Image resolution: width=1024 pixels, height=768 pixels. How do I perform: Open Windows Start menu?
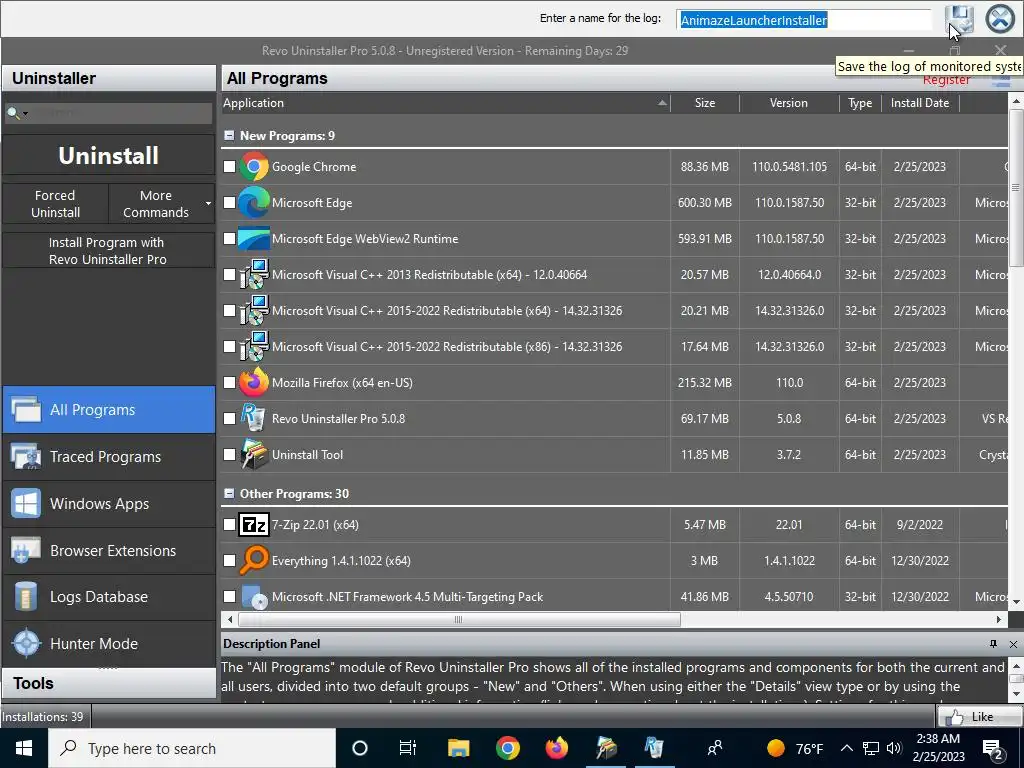click(x=24, y=748)
